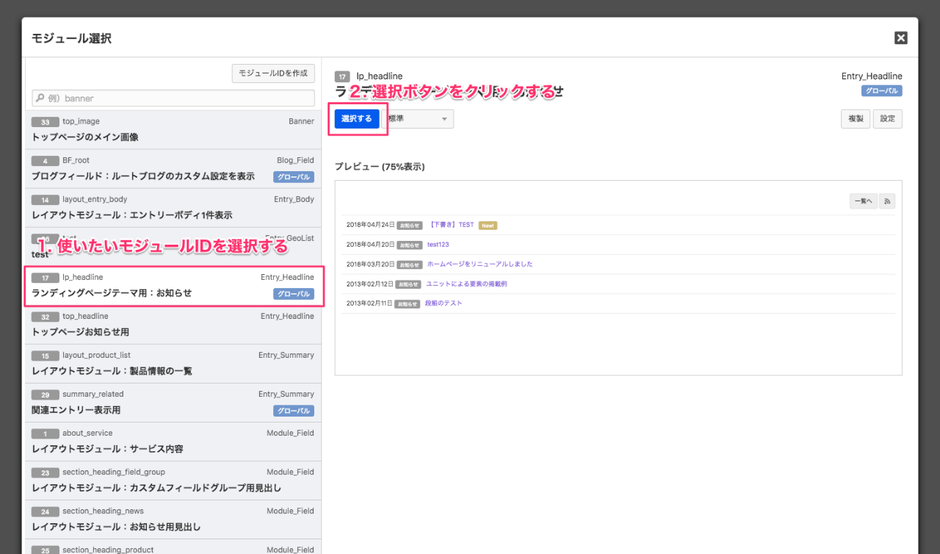Open the ホームページをリニューアルしました link
Screen dimensions: 940x554
coord(480,264)
